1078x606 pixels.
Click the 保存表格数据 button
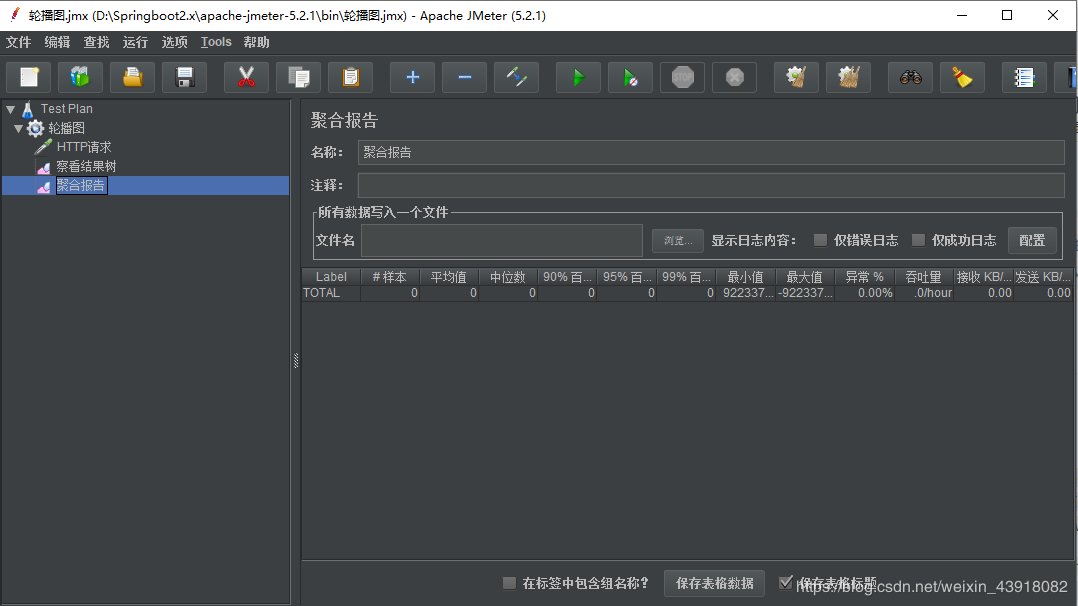pyautogui.click(x=714, y=583)
